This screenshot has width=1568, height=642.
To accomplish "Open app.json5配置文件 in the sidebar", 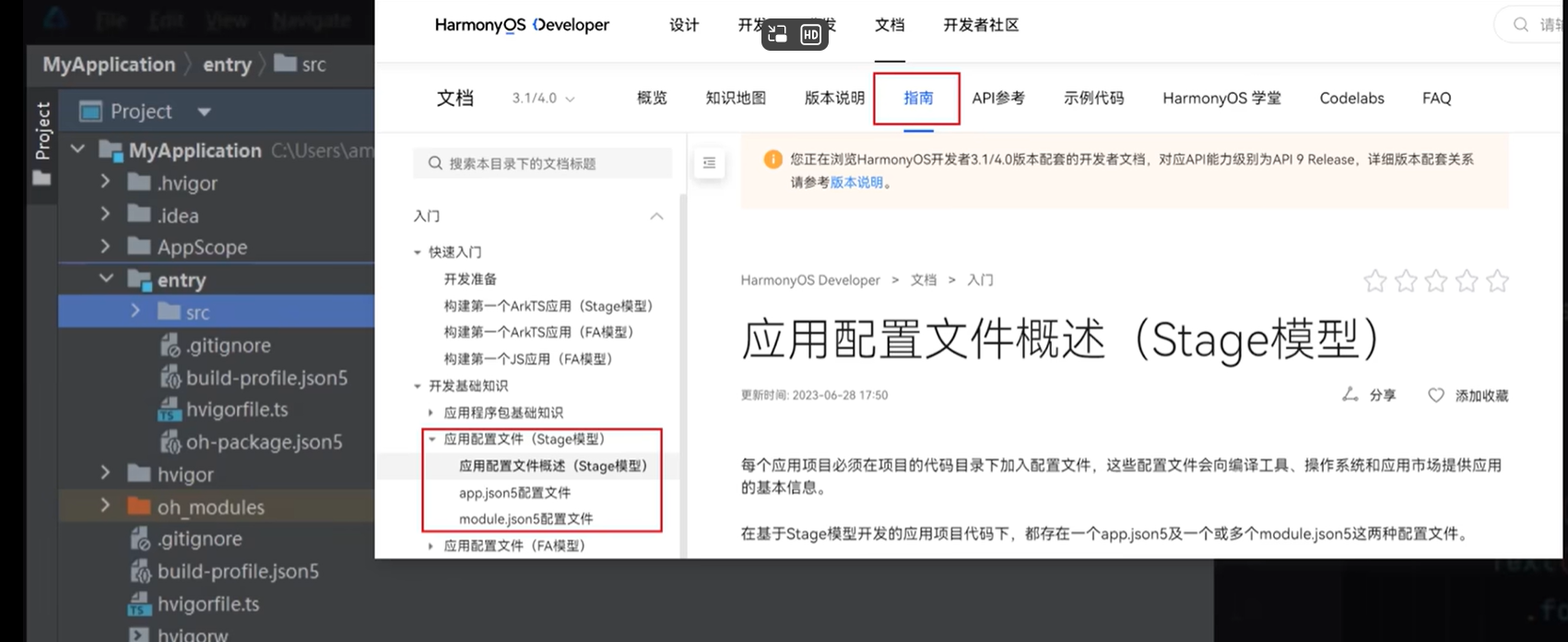I will (x=514, y=493).
